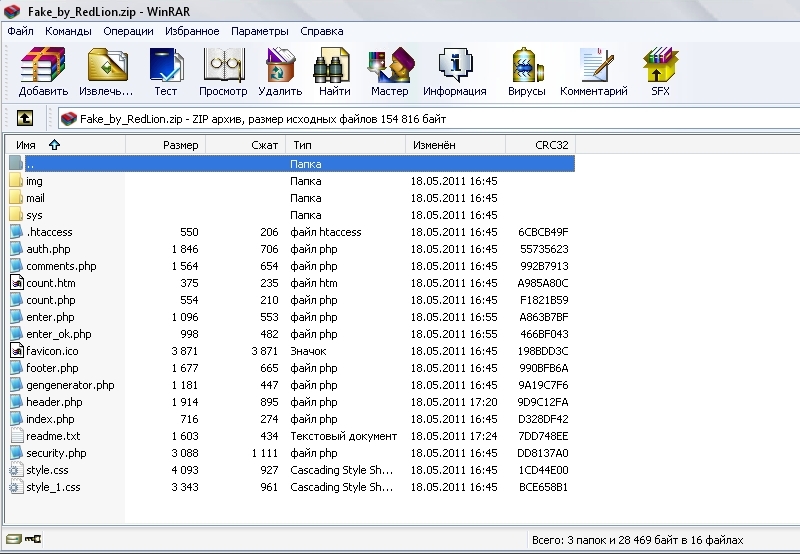Click the size value 4 093
The height and width of the screenshot is (554, 800).
click(185, 470)
